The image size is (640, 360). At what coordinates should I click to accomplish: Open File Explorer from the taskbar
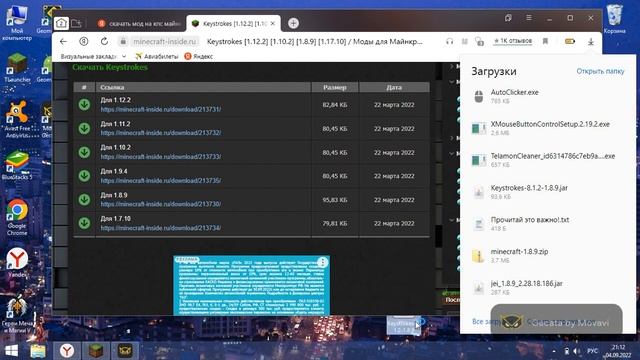(38, 351)
